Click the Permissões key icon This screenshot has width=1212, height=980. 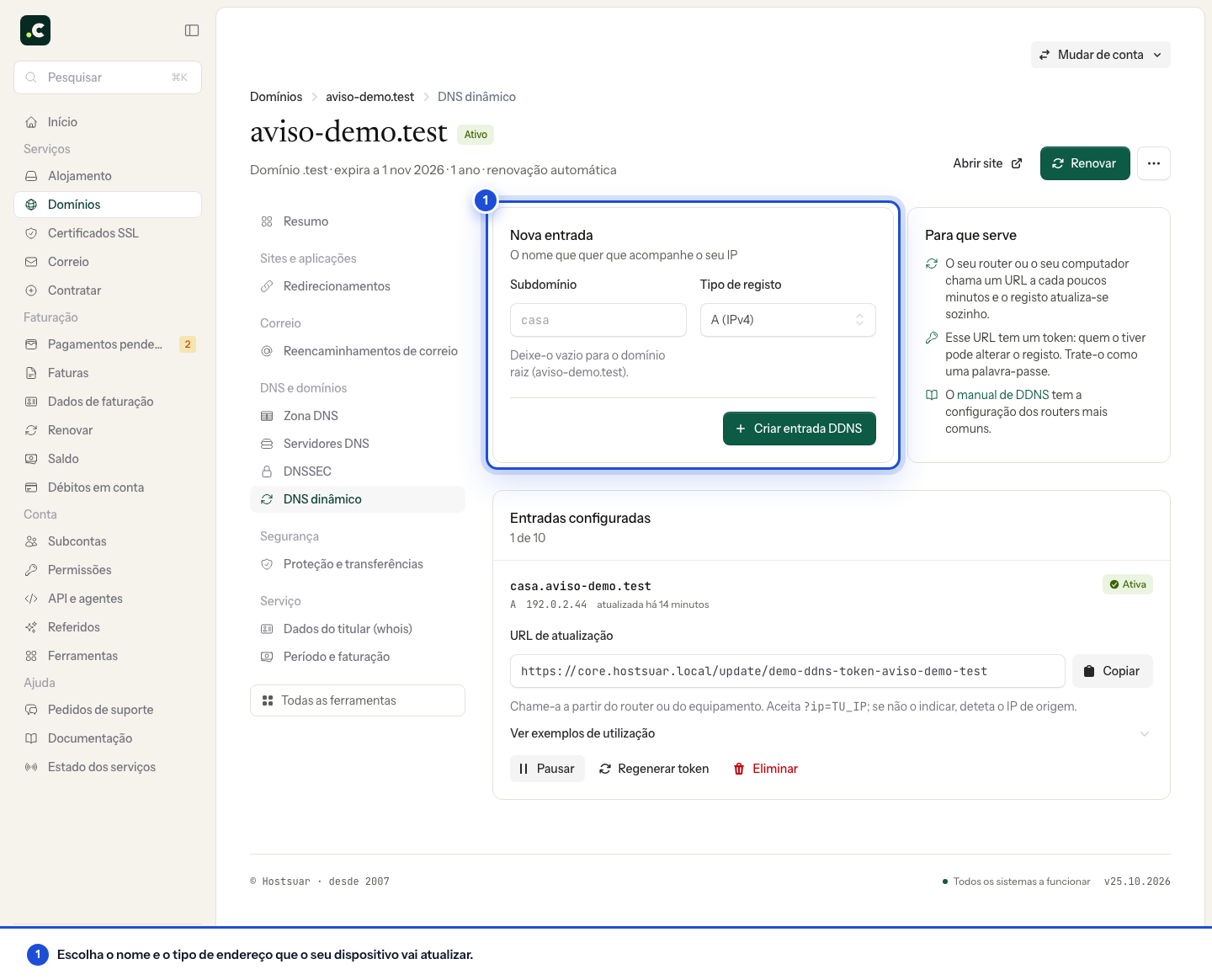click(x=31, y=570)
